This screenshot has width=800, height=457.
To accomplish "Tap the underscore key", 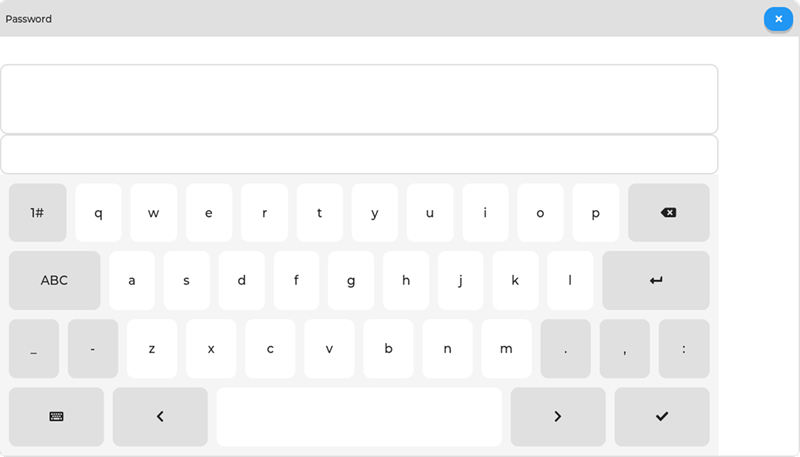I will [34, 348].
